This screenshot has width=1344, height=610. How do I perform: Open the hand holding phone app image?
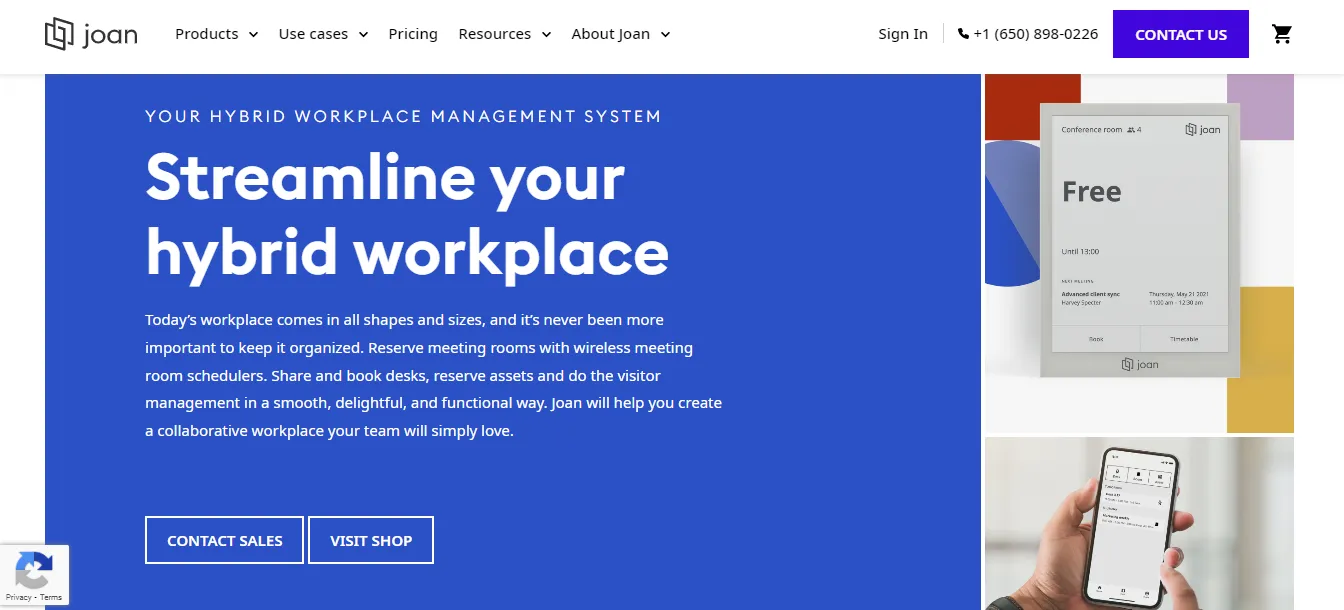click(x=1139, y=524)
